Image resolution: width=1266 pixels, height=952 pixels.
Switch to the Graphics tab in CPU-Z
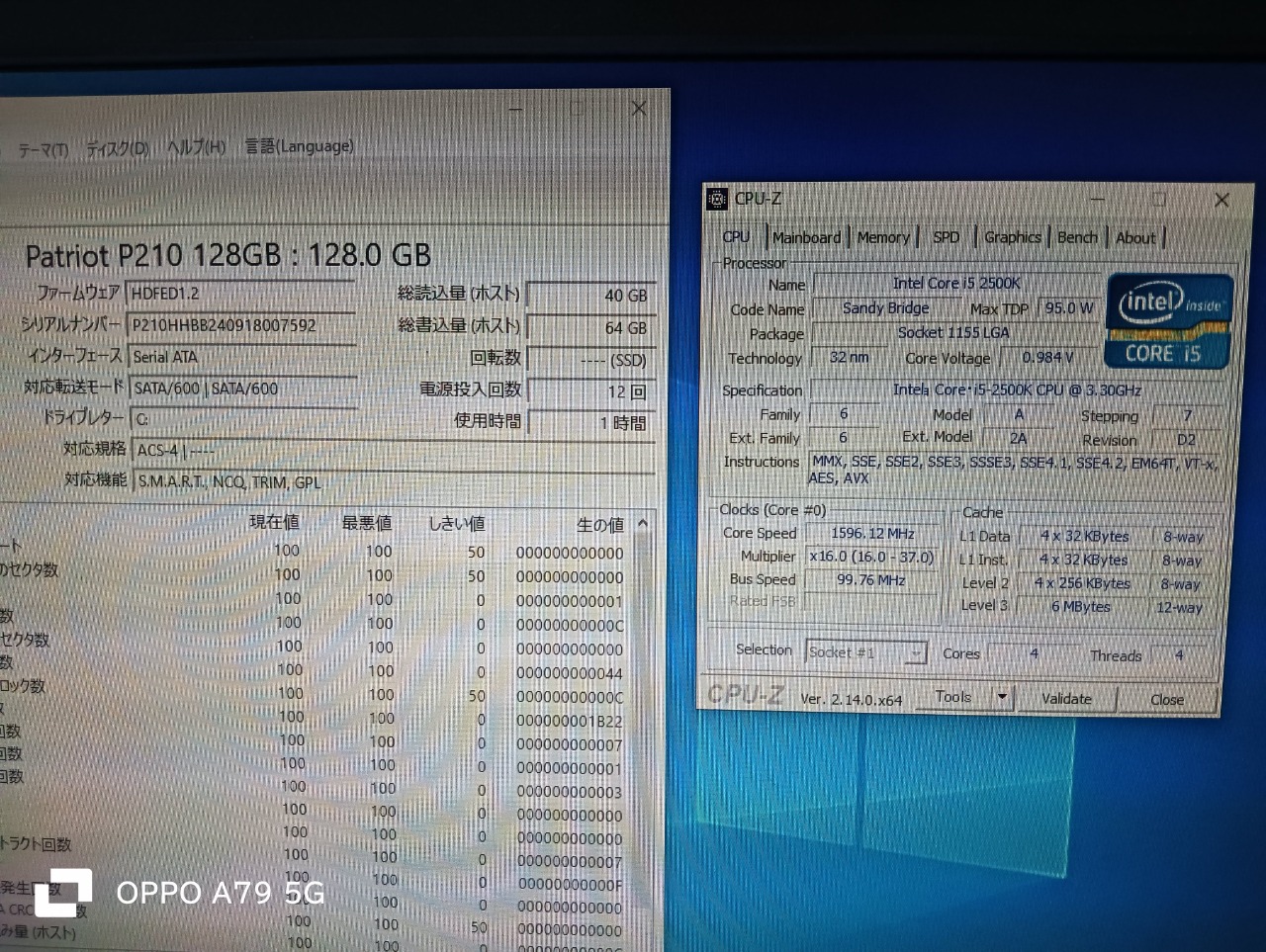[1012, 237]
